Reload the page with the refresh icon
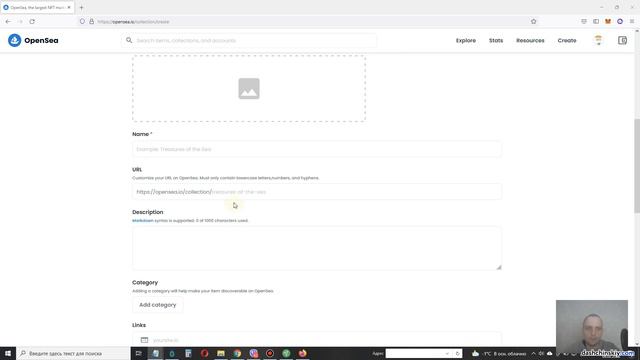Screen dimensions: 640x360 pos(32,22)
